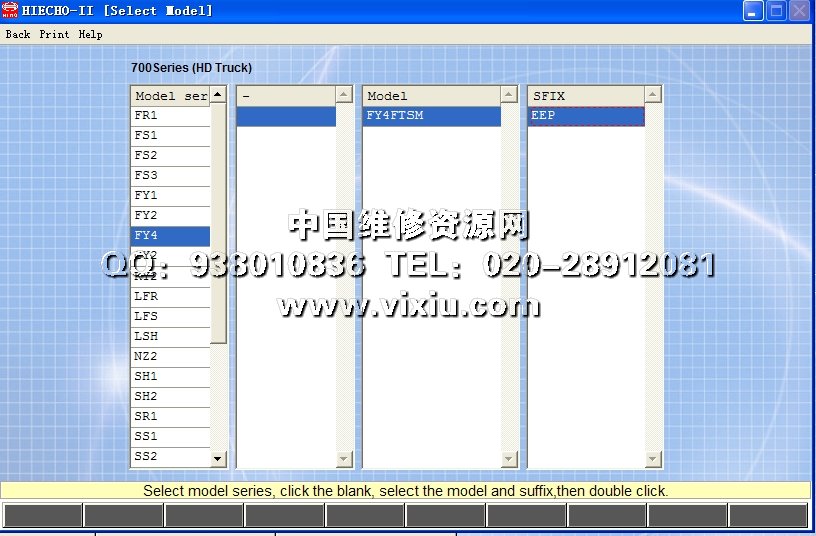Maximize the HIECHO-II window
The image size is (816, 536).
coord(776,11)
